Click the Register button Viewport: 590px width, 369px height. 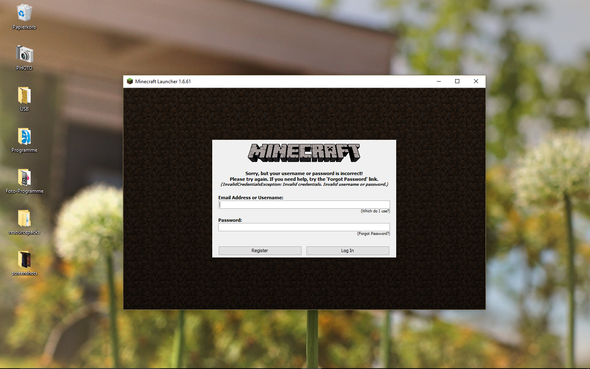click(260, 251)
